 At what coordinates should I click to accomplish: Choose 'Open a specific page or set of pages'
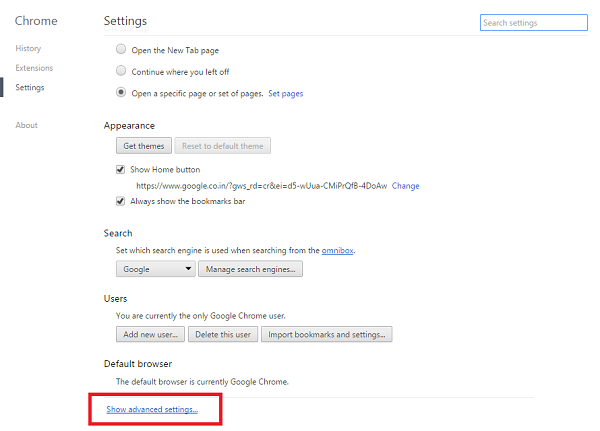pos(121,92)
